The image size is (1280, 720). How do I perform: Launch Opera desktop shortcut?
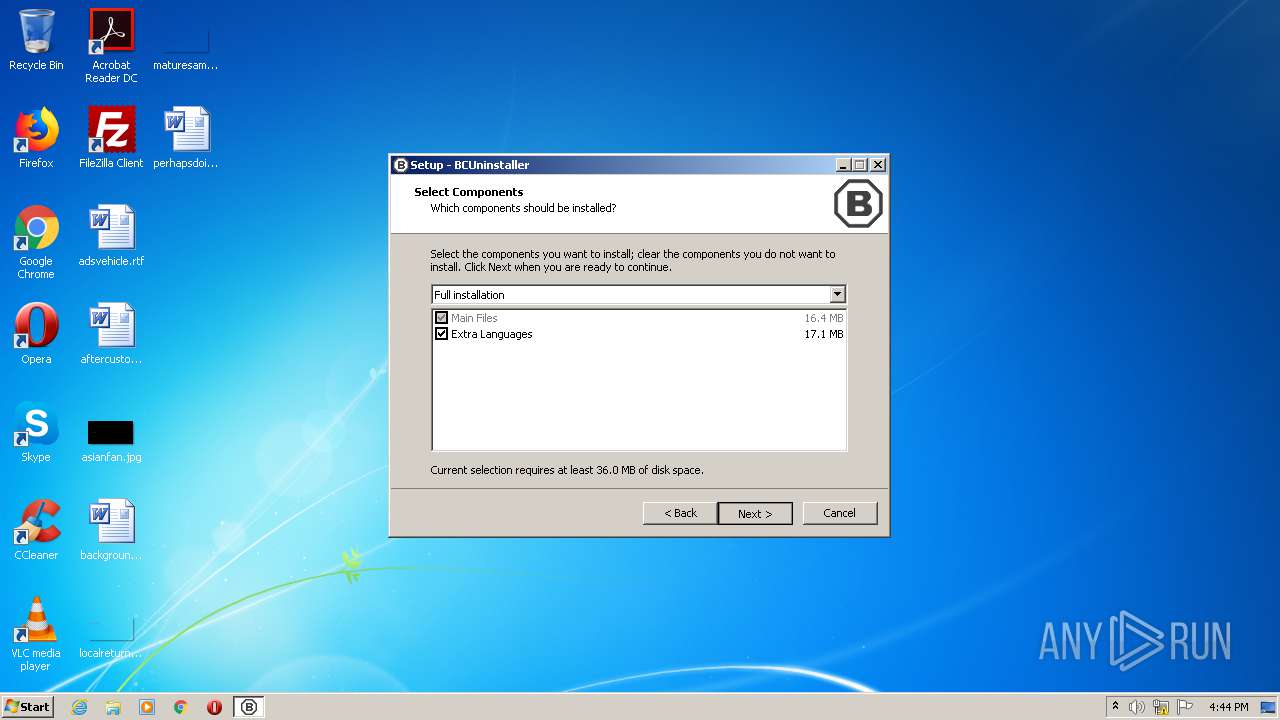tap(36, 335)
